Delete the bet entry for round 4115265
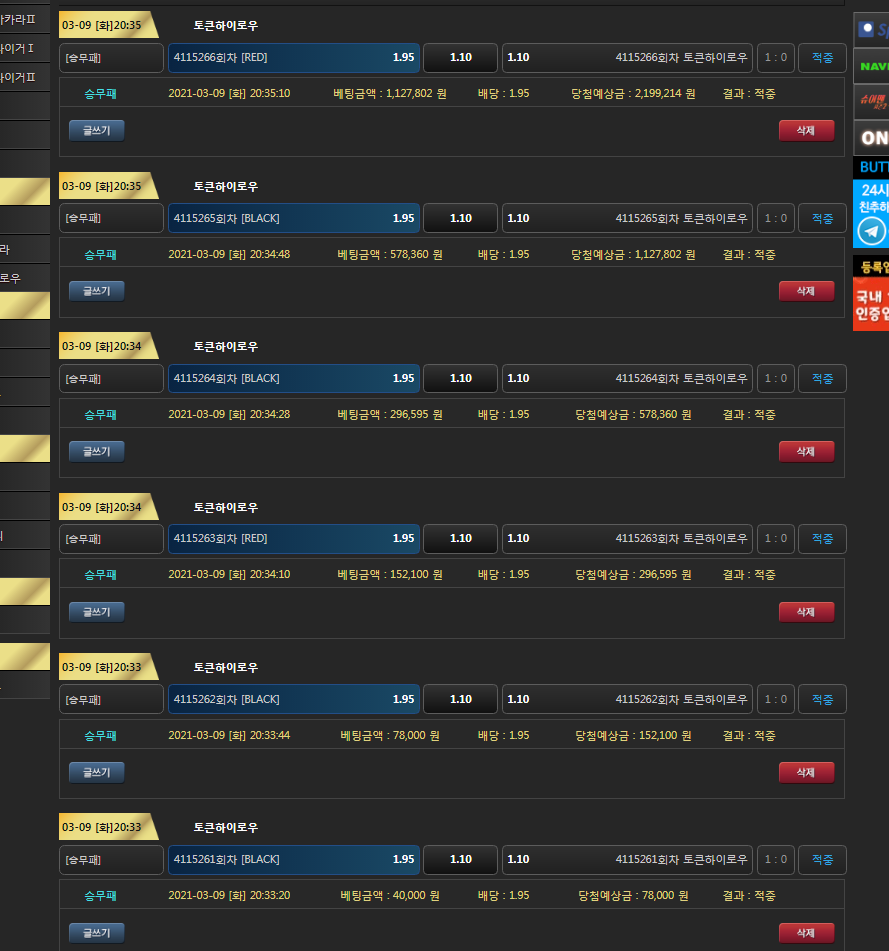889x951 pixels. click(806, 291)
